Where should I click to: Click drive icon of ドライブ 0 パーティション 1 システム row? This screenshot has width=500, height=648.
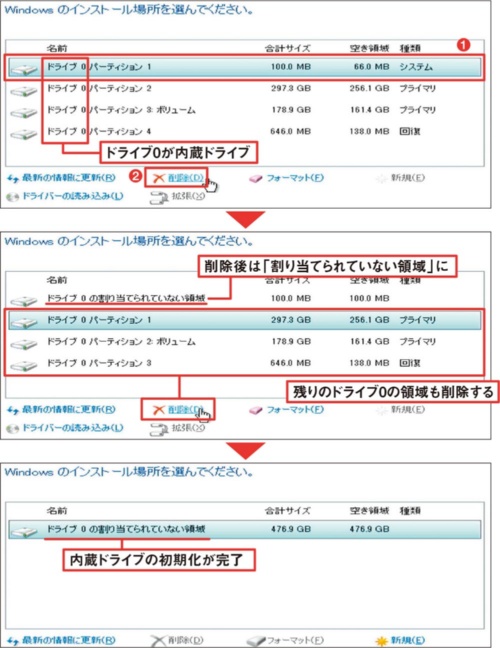[24, 69]
